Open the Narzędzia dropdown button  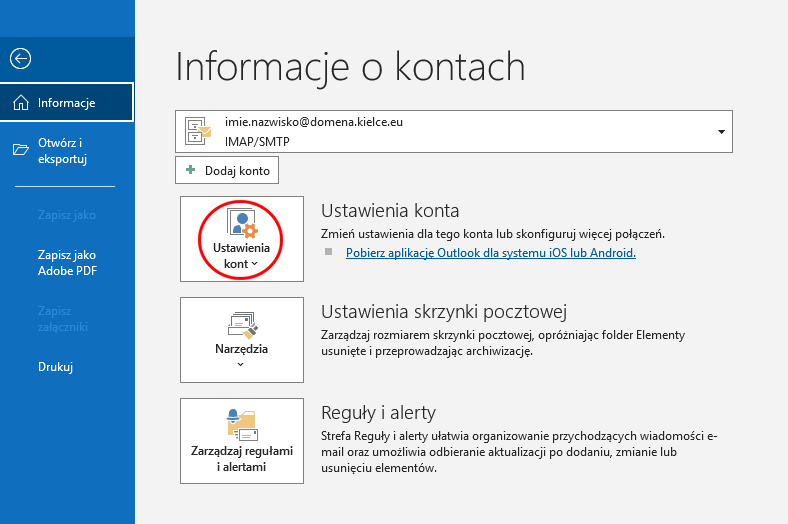click(242, 340)
